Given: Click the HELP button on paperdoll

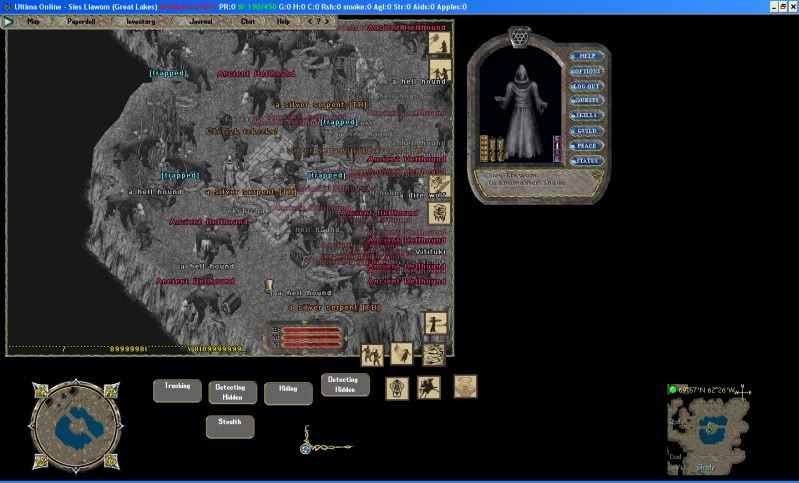Looking at the screenshot, I should pyautogui.click(x=587, y=56).
